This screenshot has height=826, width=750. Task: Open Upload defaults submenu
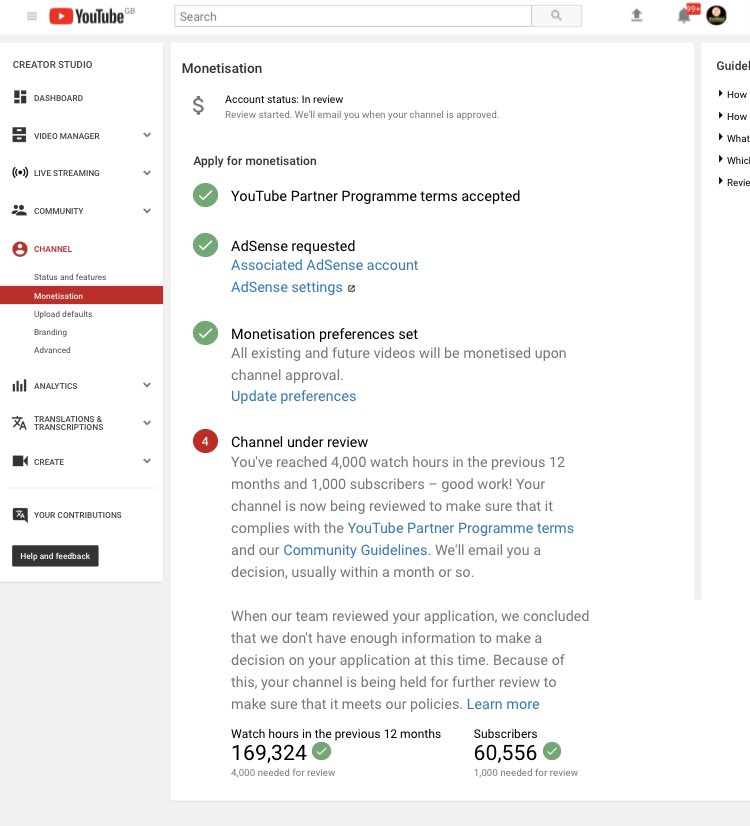[63, 314]
